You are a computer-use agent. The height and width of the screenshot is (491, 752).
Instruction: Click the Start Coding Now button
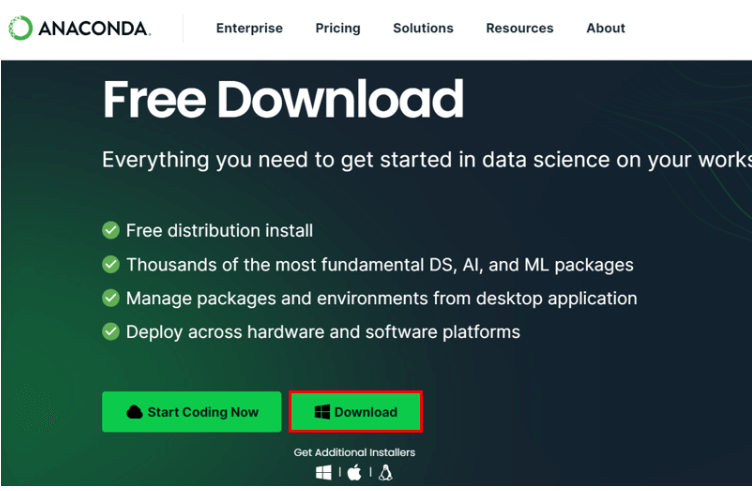coord(191,412)
